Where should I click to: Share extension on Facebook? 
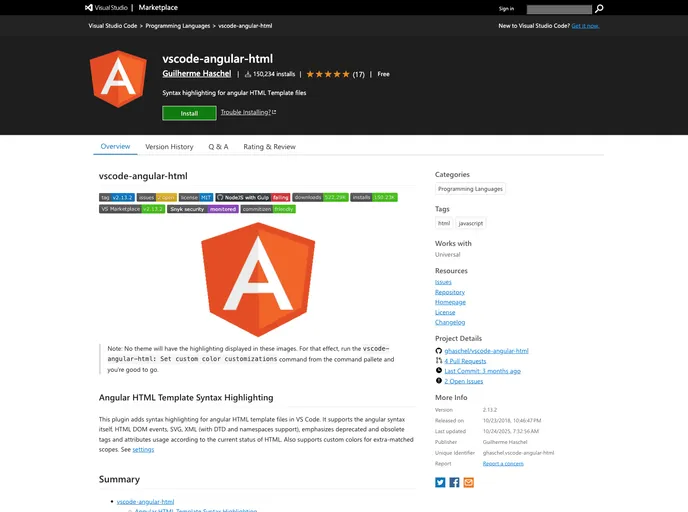point(454,482)
